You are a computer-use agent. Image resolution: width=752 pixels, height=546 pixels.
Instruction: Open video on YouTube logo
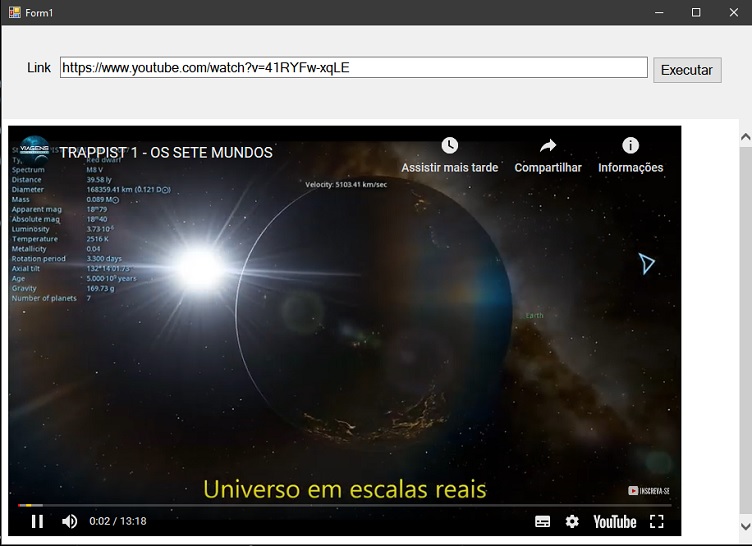(x=615, y=522)
